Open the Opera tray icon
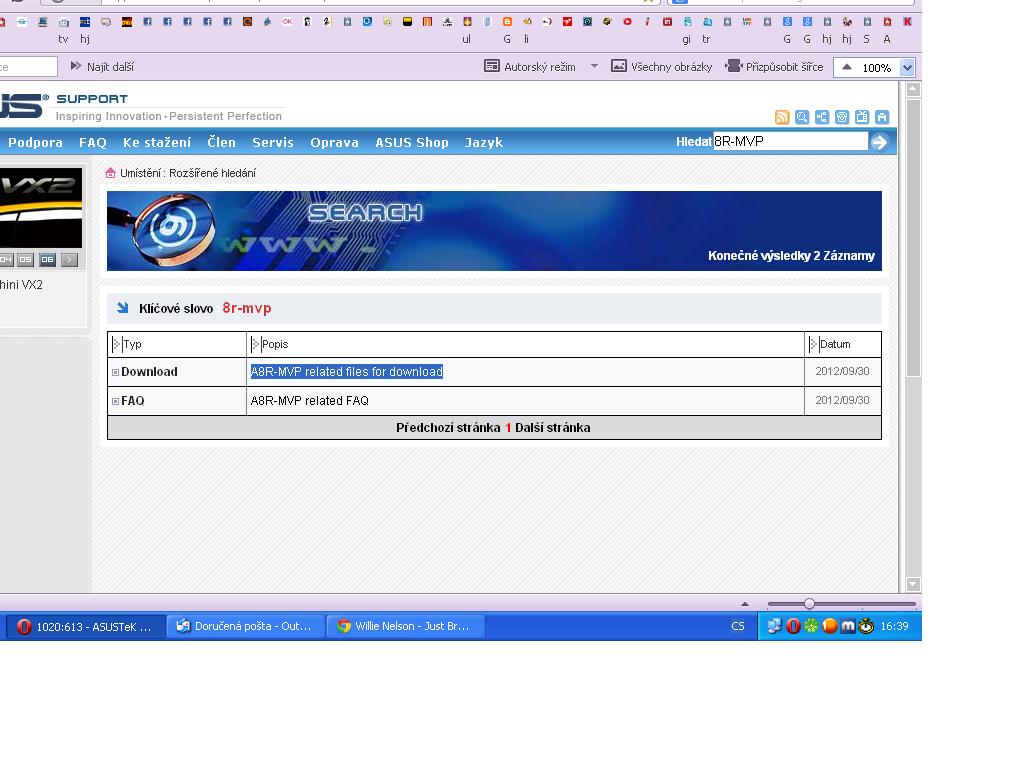 click(793, 626)
